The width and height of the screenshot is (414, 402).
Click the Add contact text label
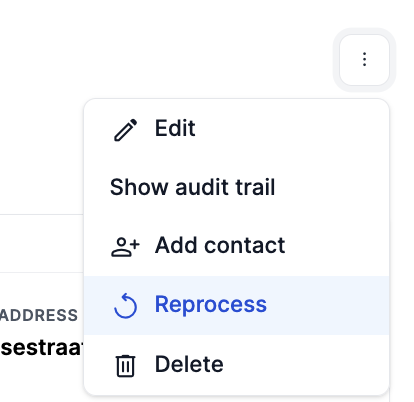click(220, 245)
